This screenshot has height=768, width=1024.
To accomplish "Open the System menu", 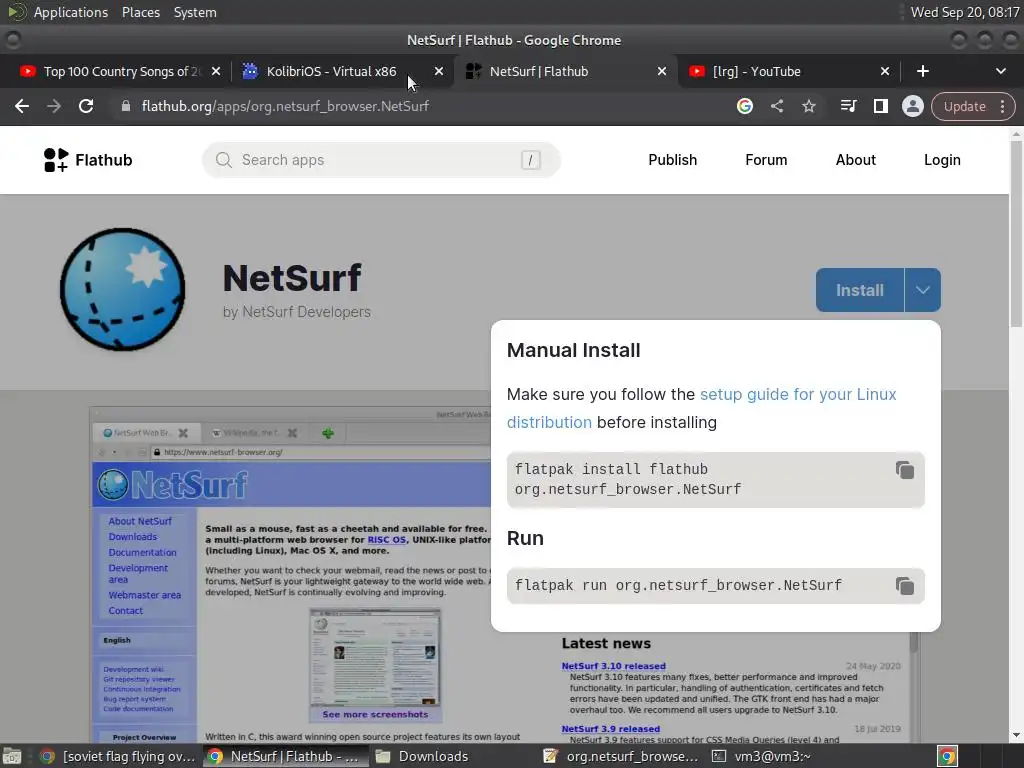I will click(195, 12).
